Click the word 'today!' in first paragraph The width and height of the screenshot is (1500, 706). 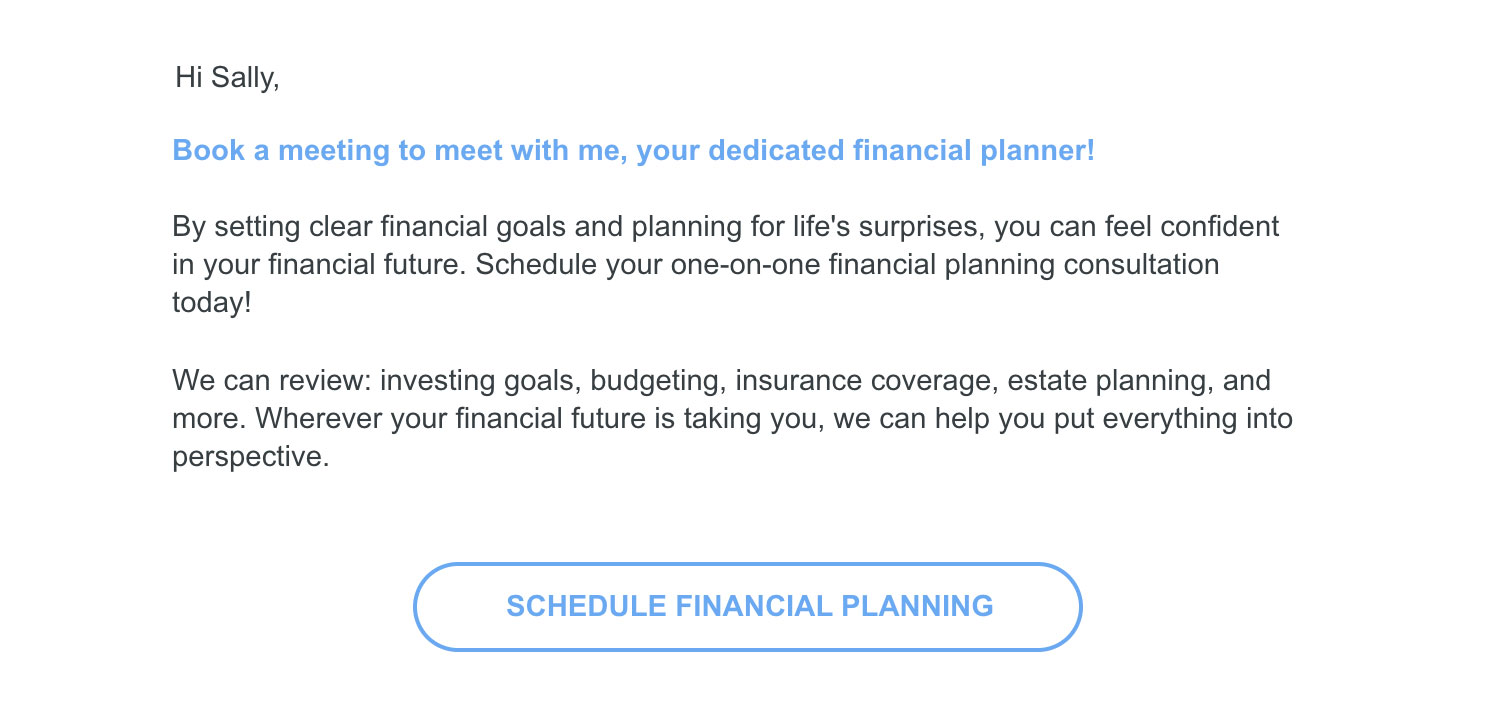coord(212,304)
